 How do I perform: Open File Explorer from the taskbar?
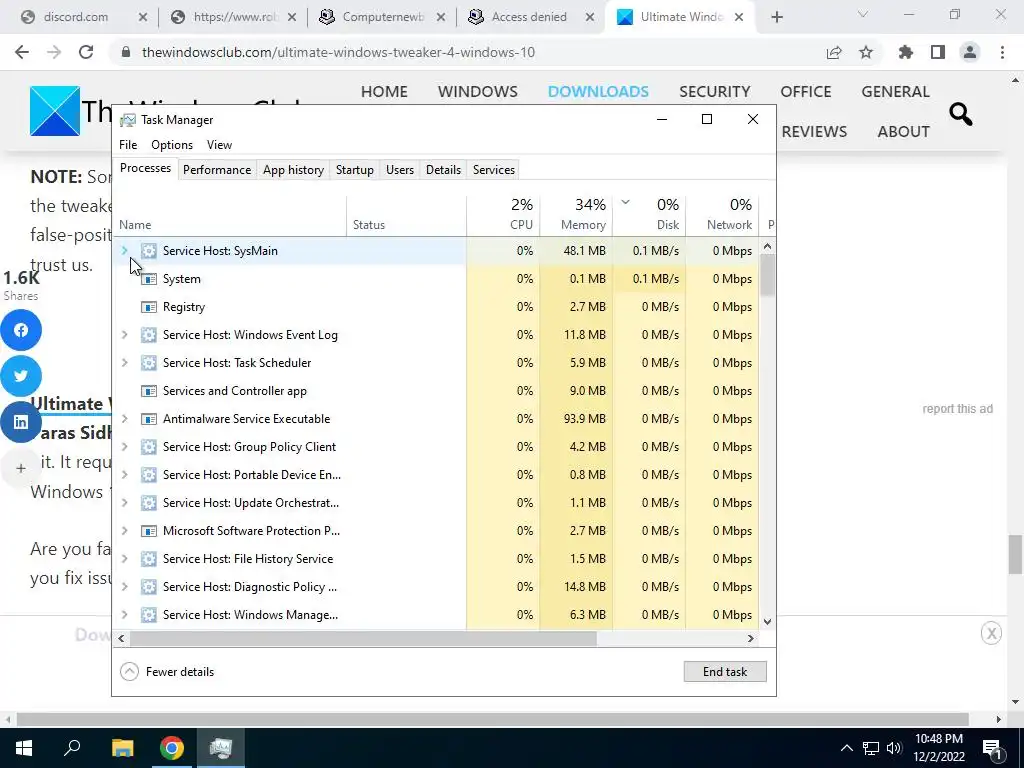click(122, 748)
